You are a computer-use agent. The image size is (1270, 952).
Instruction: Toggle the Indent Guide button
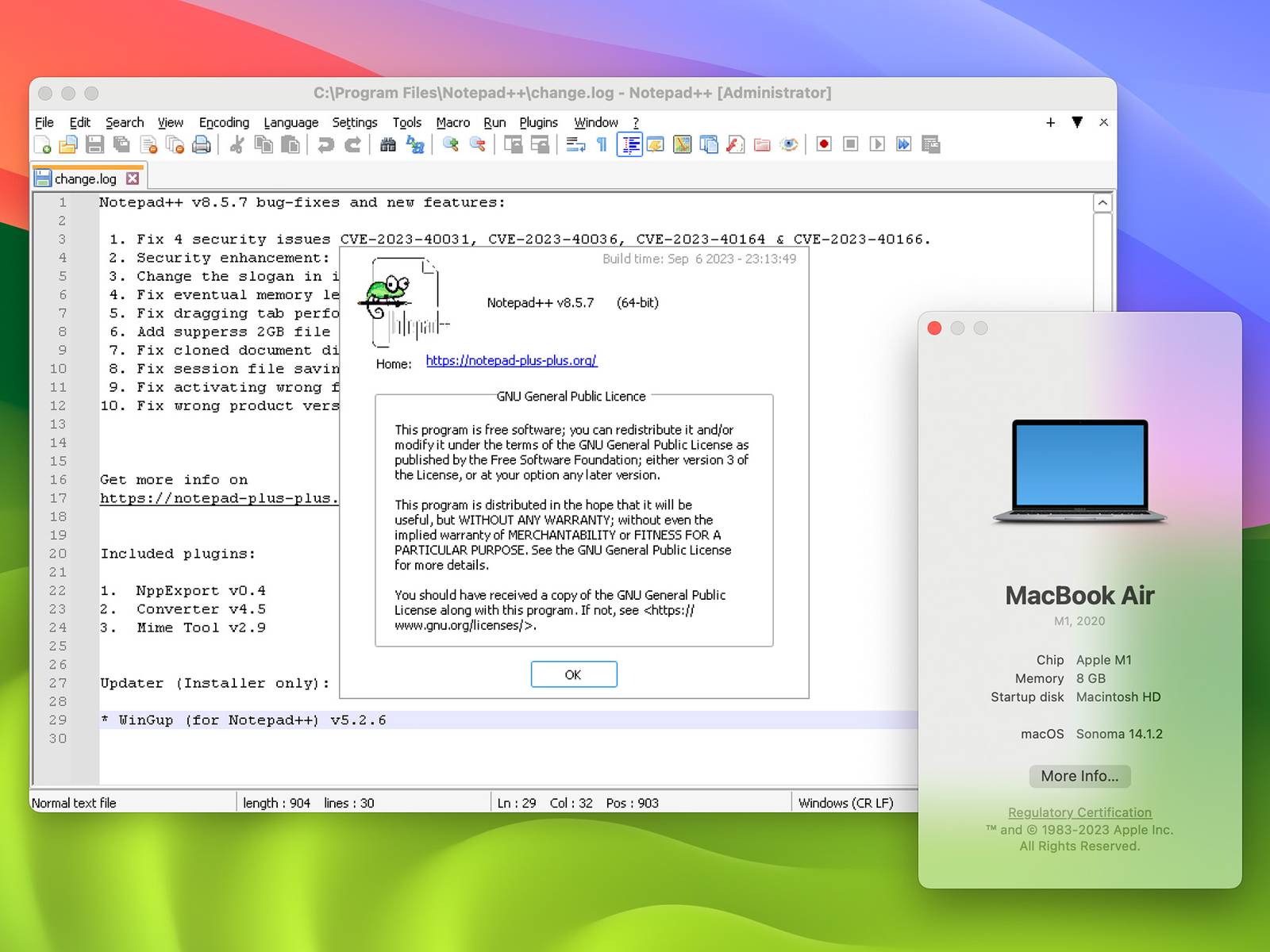tap(629, 144)
